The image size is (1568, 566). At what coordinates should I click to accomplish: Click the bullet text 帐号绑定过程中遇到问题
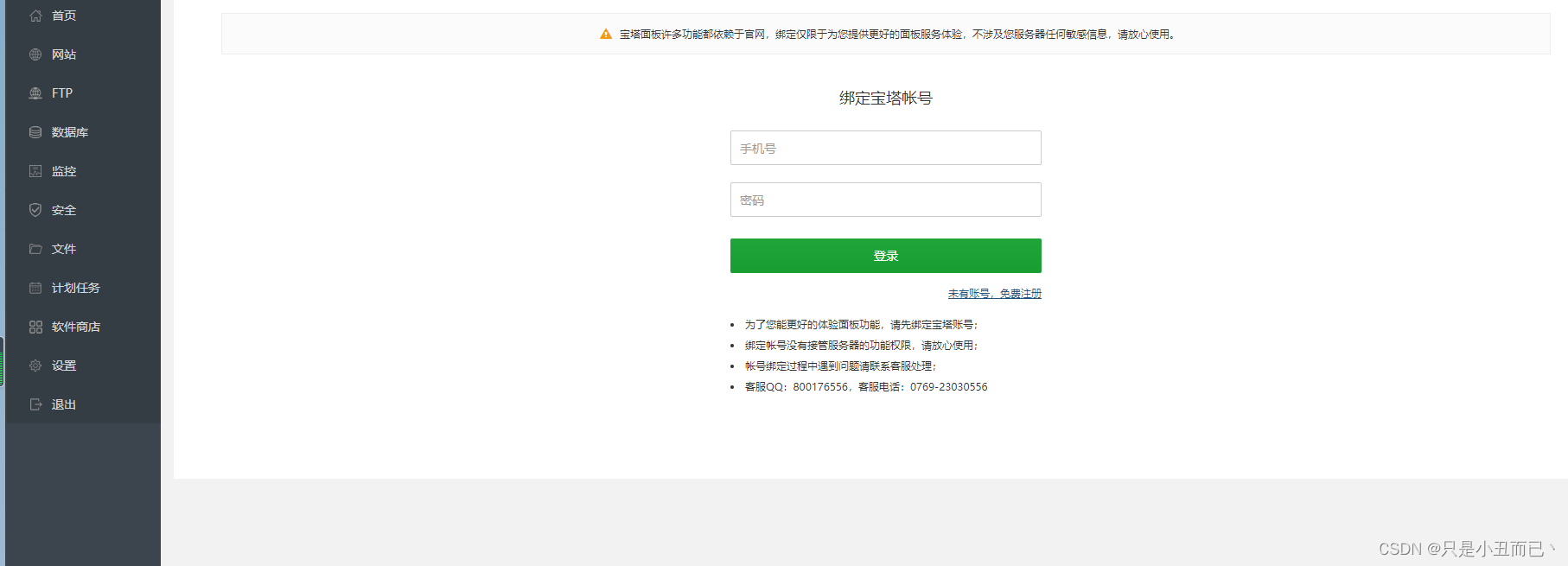[x=841, y=366]
